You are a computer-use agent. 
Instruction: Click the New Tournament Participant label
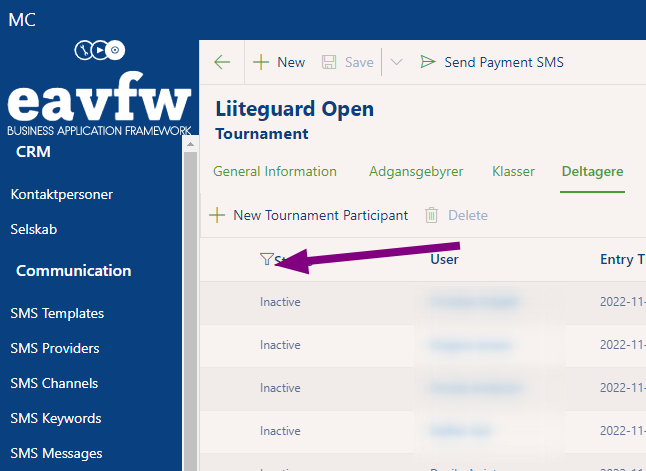[x=321, y=215]
